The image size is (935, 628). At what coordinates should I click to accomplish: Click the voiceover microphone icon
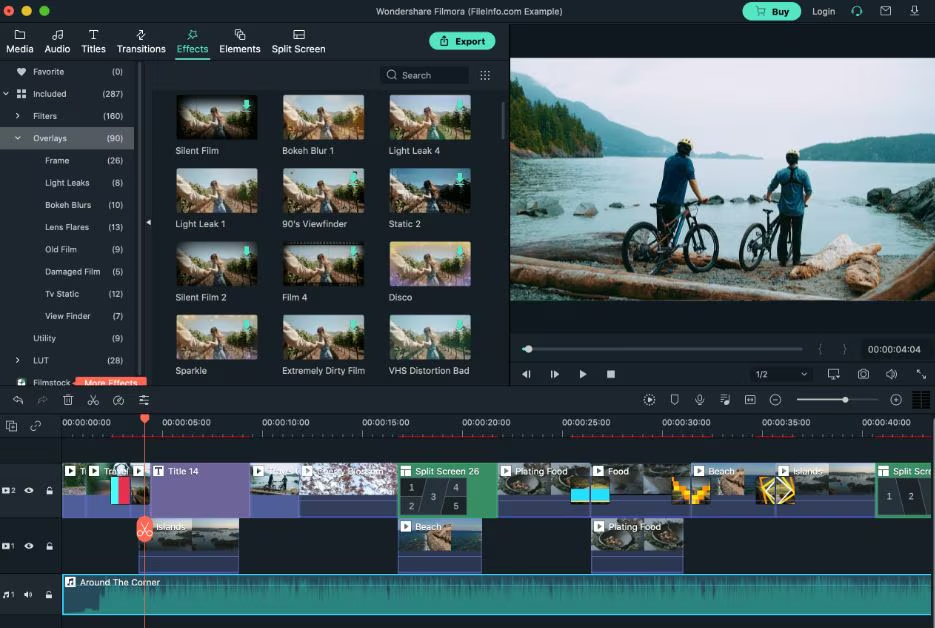(x=699, y=400)
